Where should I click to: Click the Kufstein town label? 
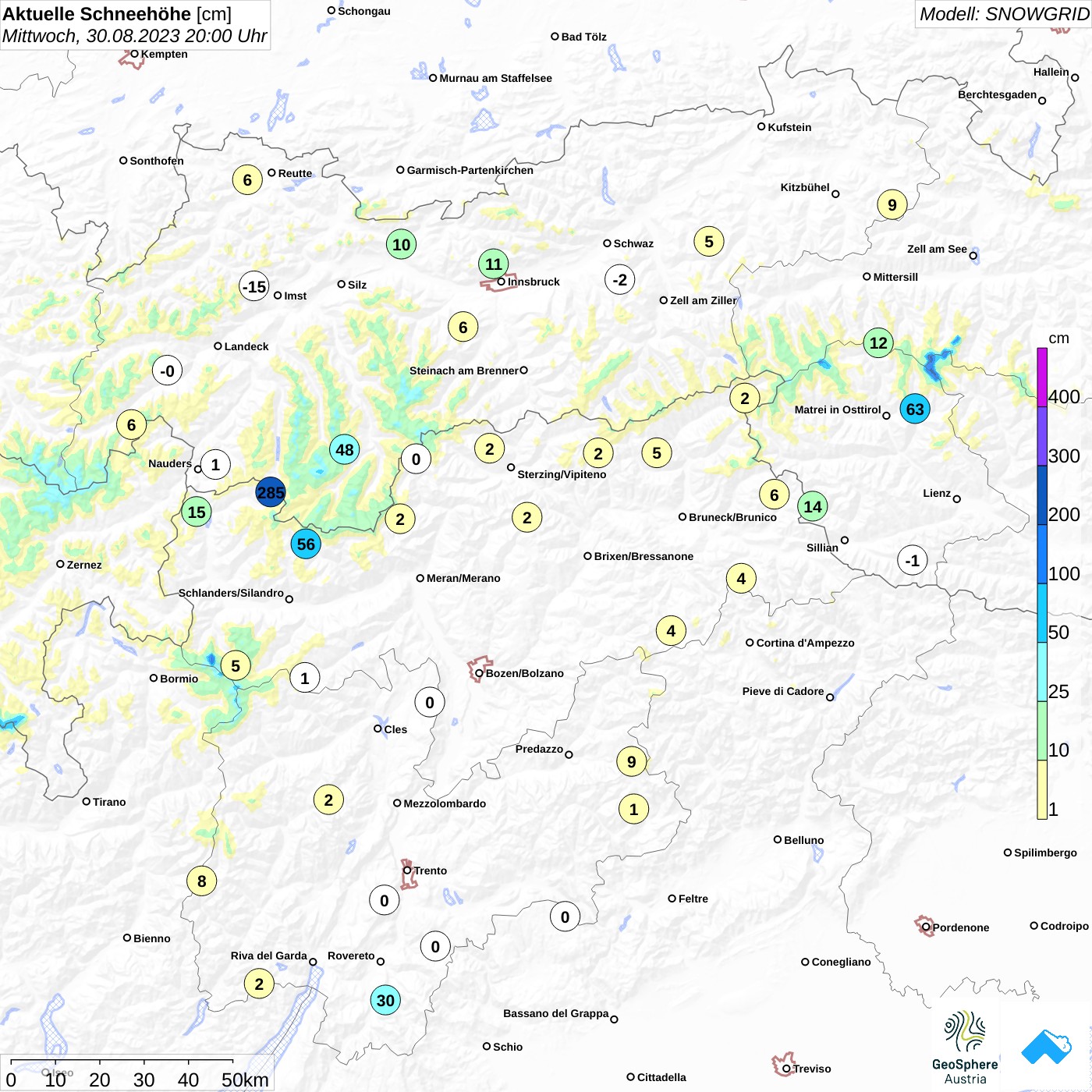pos(789,127)
